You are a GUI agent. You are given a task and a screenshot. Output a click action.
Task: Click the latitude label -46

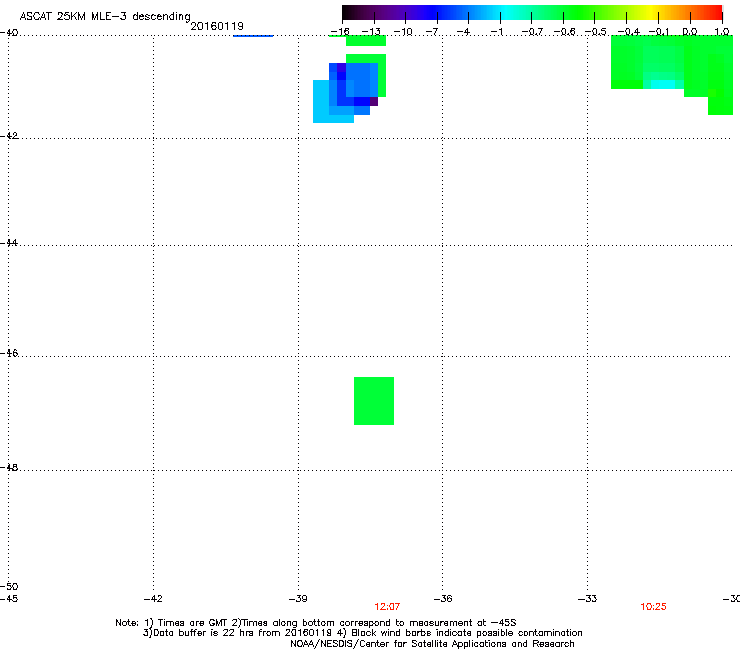(x=9, y=353)
